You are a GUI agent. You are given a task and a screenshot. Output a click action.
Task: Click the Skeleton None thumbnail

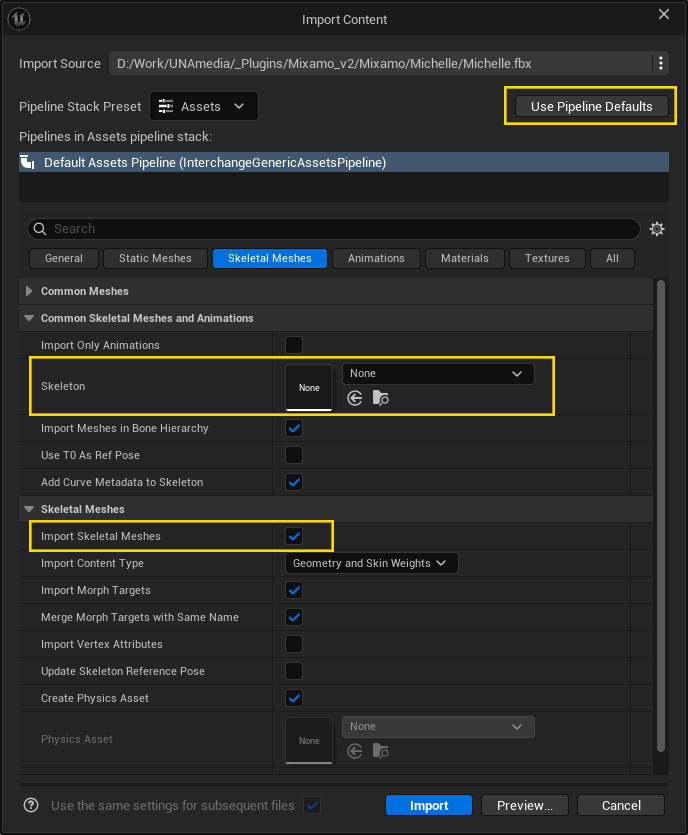click(x=309, y=387)
